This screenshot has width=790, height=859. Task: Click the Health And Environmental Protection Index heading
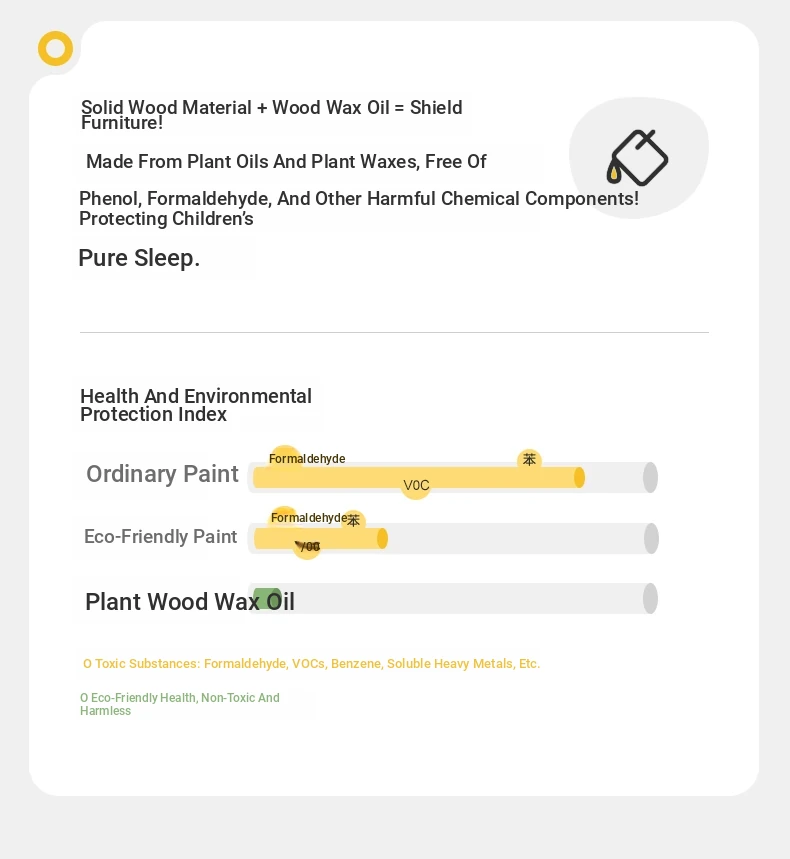tap(196, 405)
